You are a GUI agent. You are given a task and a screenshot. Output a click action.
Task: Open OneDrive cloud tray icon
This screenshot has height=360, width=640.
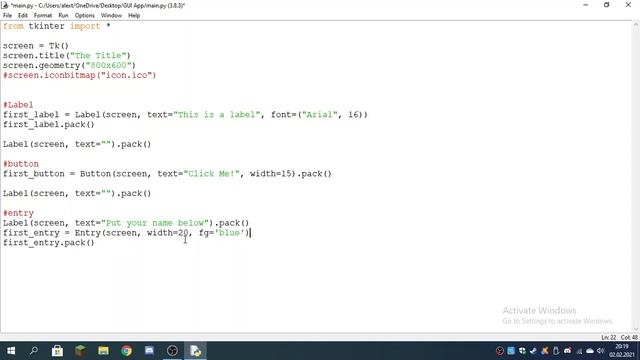[x=590, y=351]
